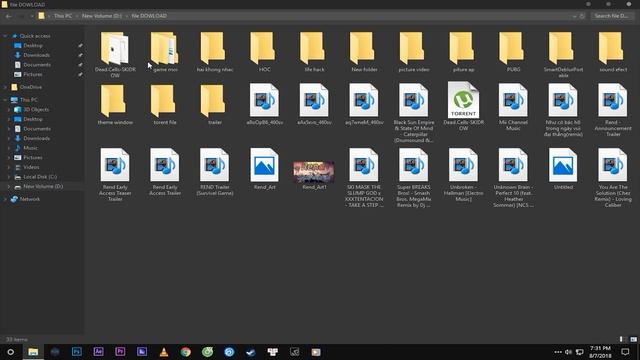Select the torent file folder

tap(165, 104)
